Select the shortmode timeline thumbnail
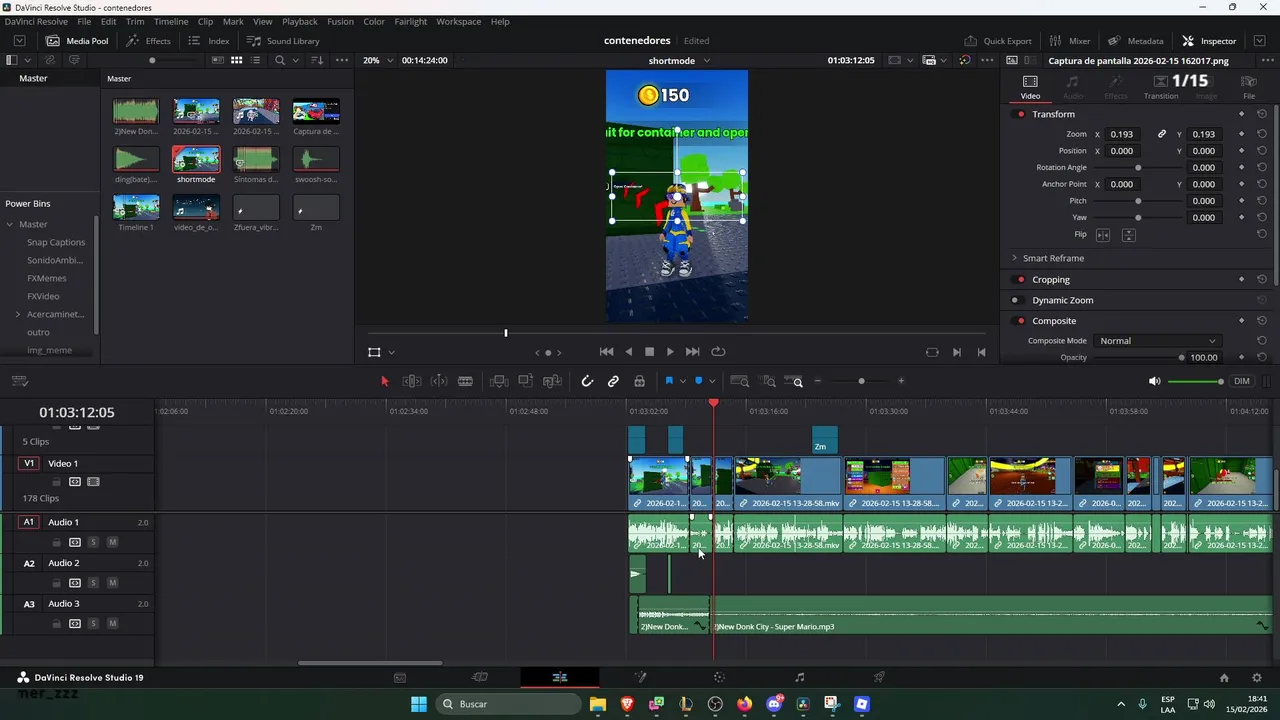This screenshot has width=1280, height=720. 196,159
